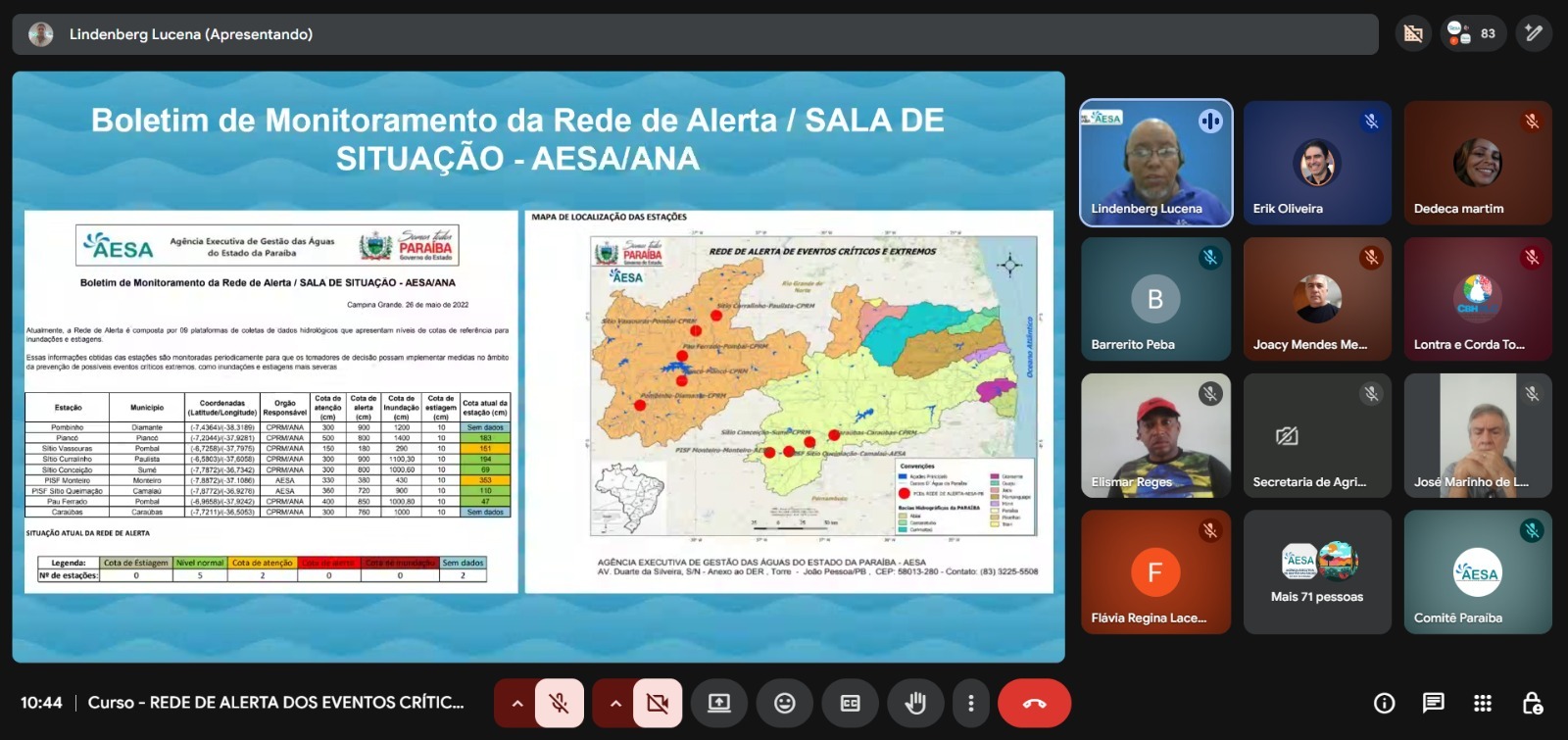Click the present screen button
Viewport: 1568px width, 740px height.
coord(719,704)
